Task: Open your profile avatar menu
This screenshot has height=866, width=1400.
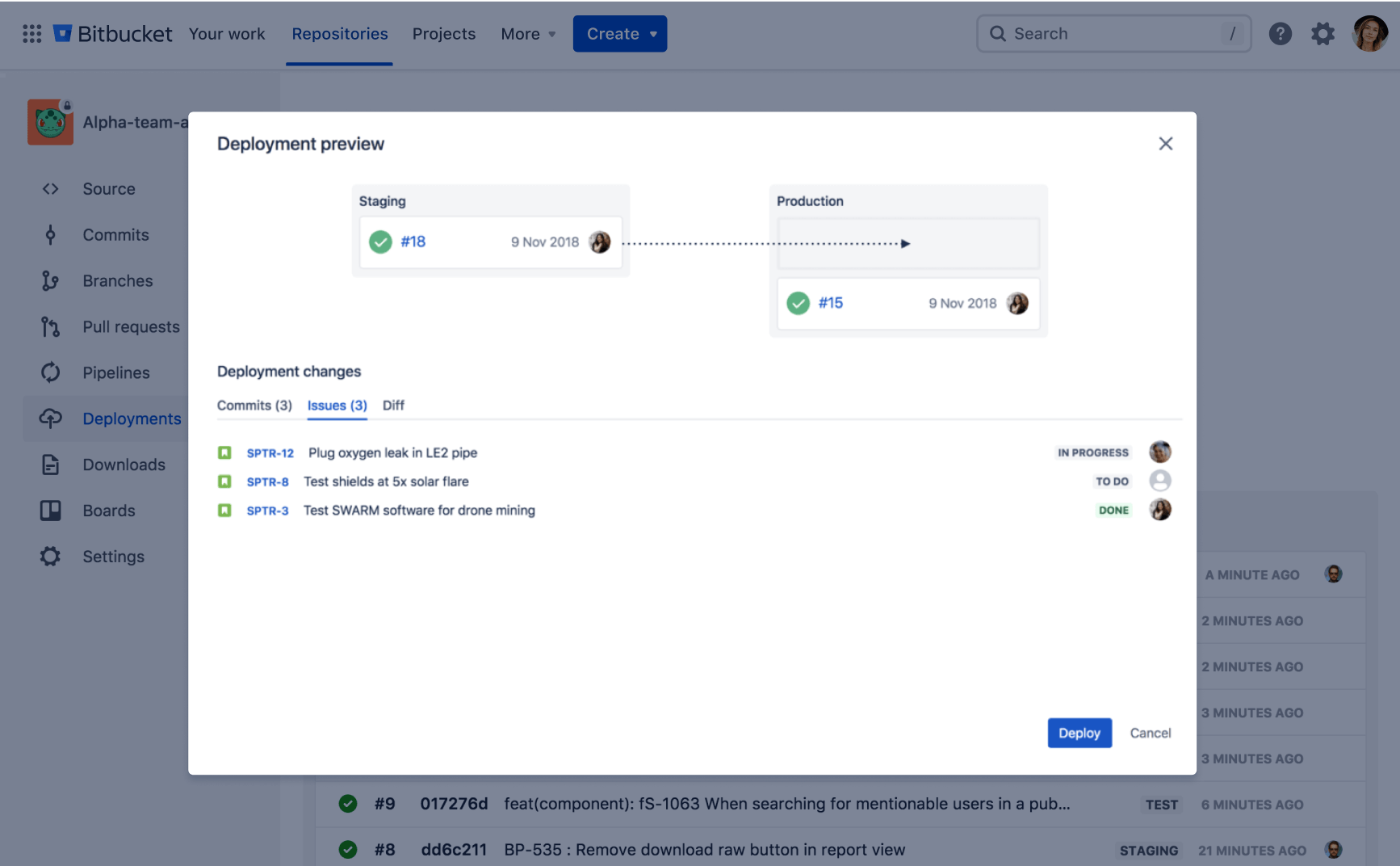Action: (x=1370, y=33)
